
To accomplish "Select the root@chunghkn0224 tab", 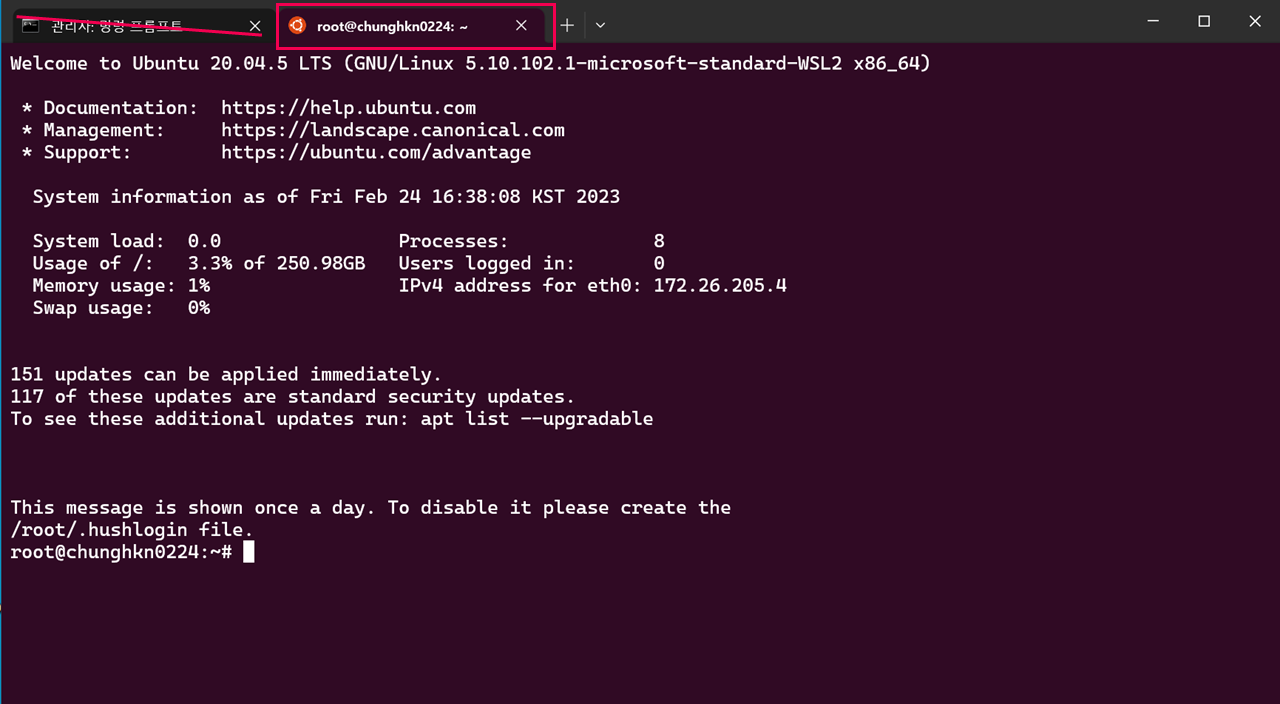I will tap(400, 26).
